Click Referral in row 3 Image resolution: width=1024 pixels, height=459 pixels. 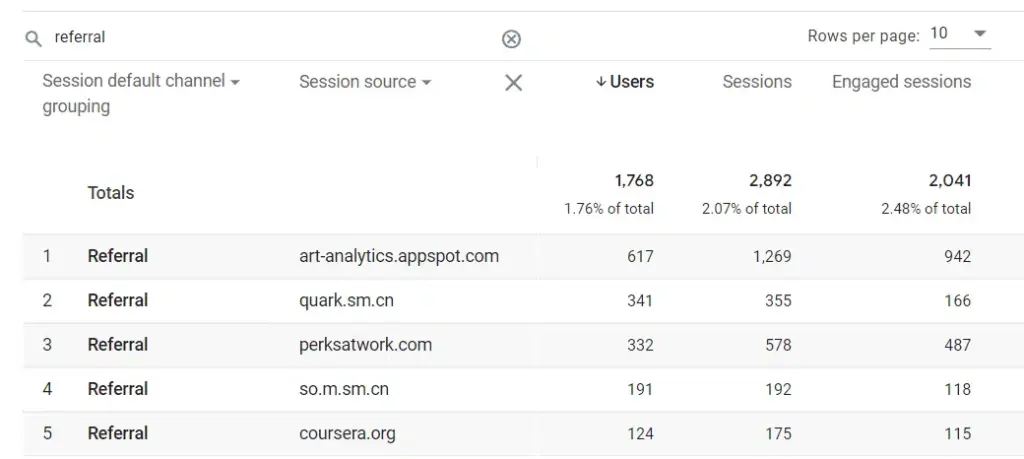[x=118, y=344]
